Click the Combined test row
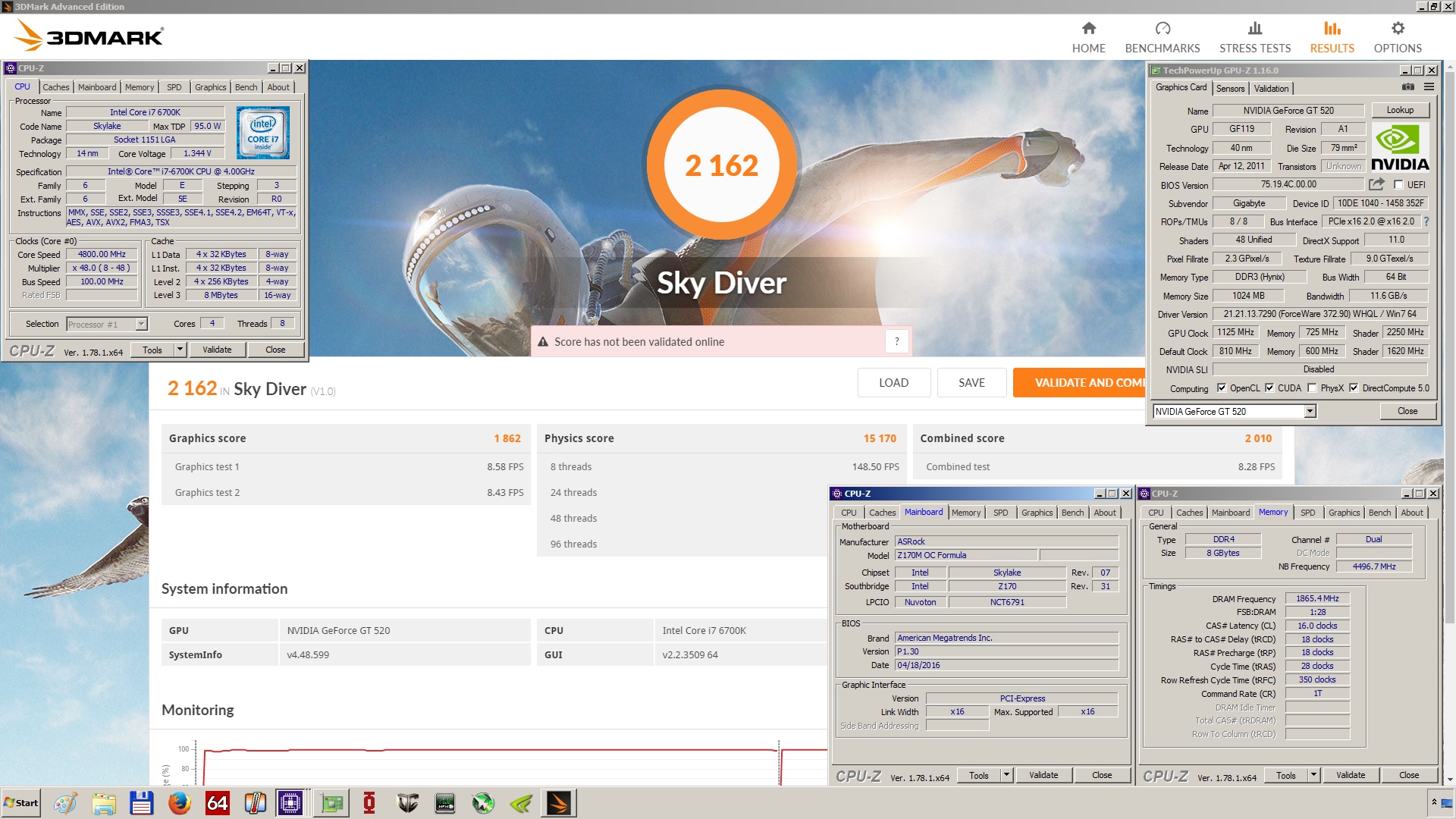 [x=1097, y=467]
